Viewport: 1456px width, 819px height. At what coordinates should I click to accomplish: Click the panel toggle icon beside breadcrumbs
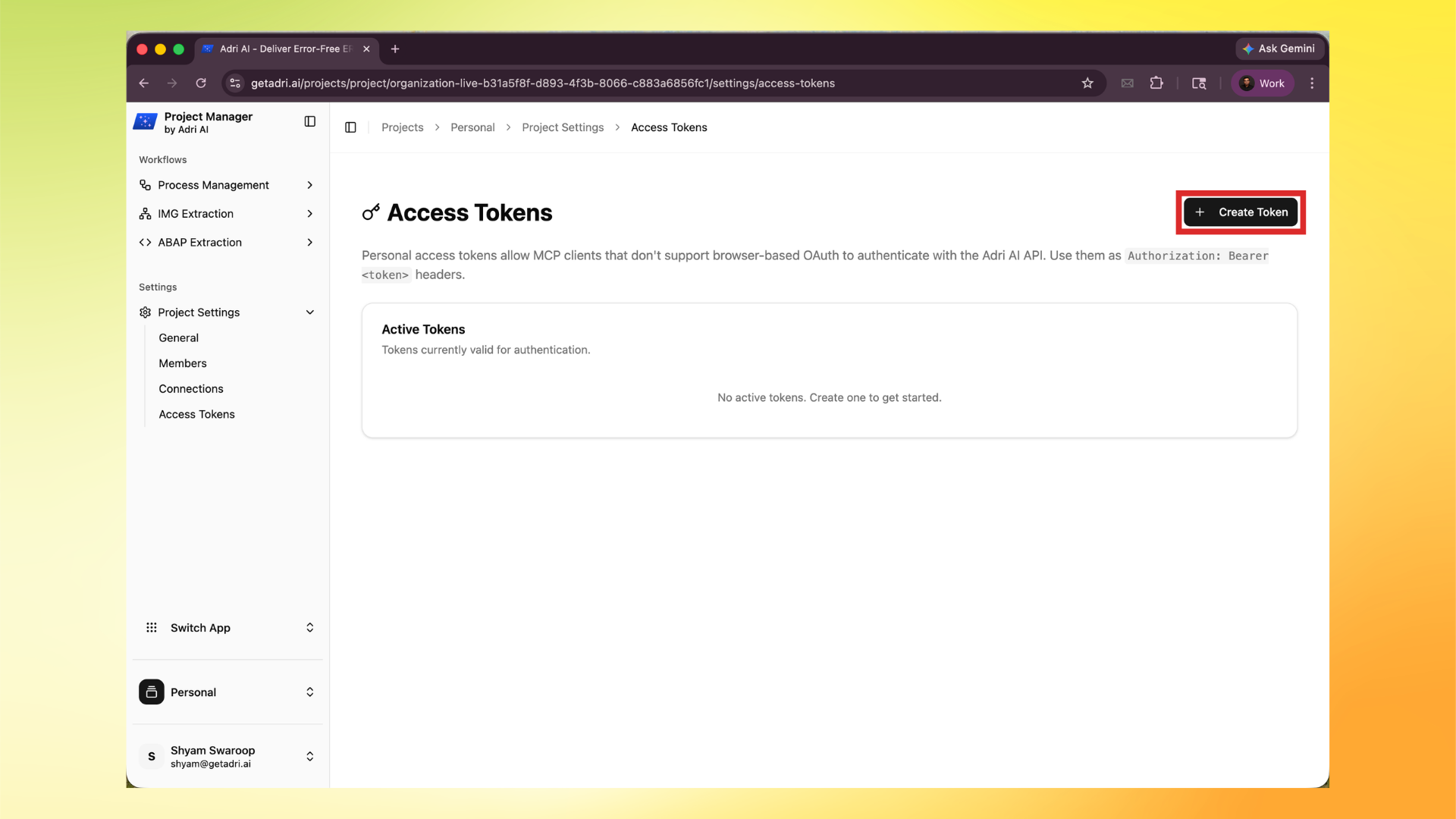pyautogui.click(x=350, y=127)
